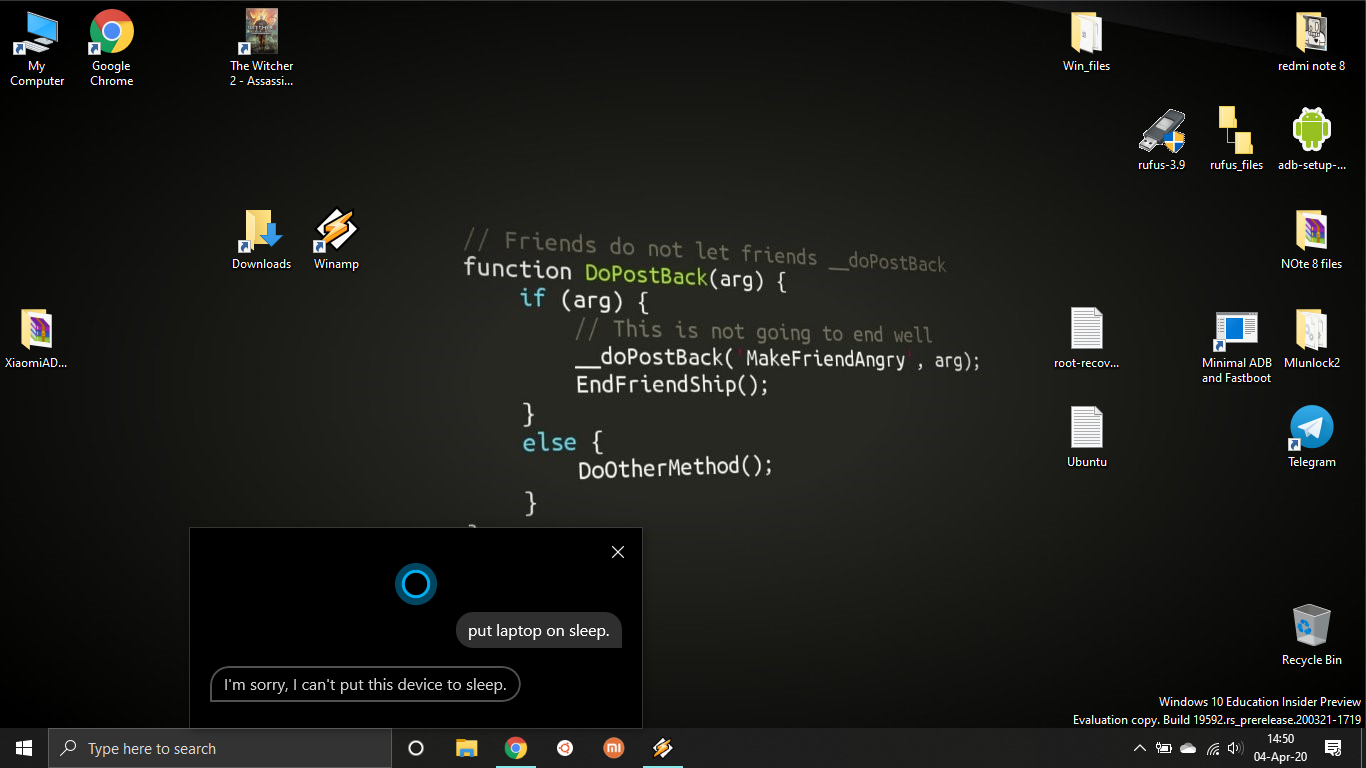Open the Windows Start menu
1366x768 pixels.
click(x=24, y=748)
